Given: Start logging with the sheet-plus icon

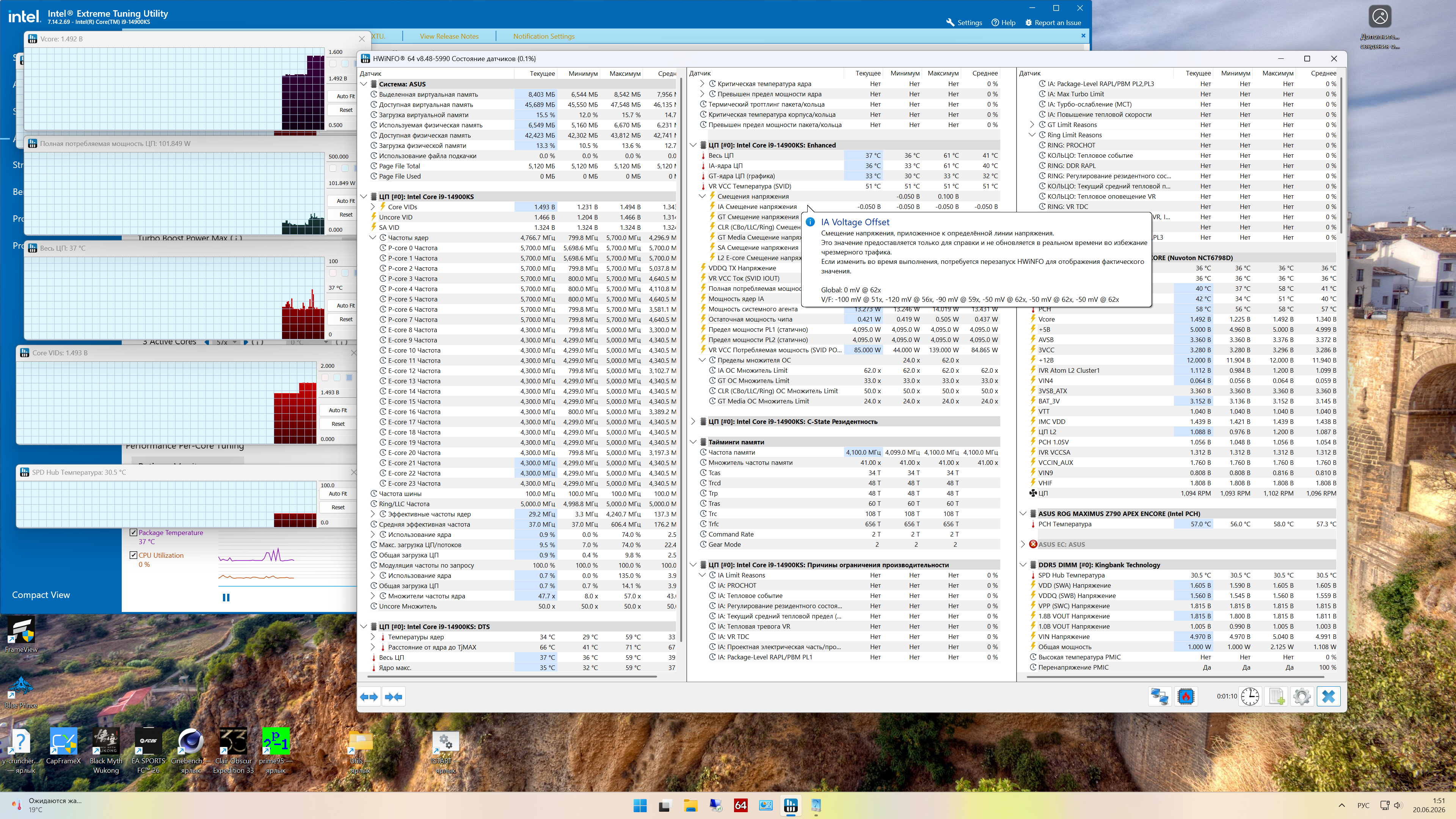Looking at the screenshot, I should coord(1276,697).
